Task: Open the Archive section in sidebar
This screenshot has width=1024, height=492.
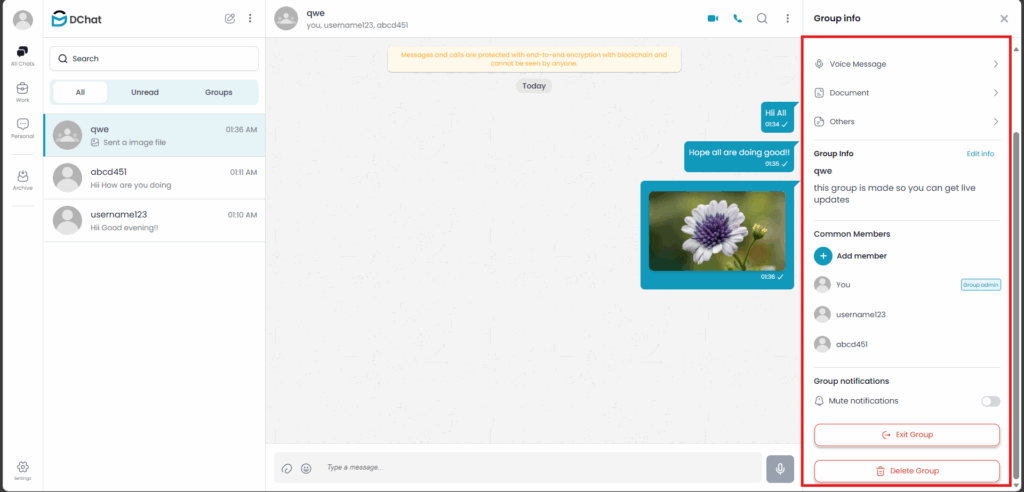Action: coord(22,180)
